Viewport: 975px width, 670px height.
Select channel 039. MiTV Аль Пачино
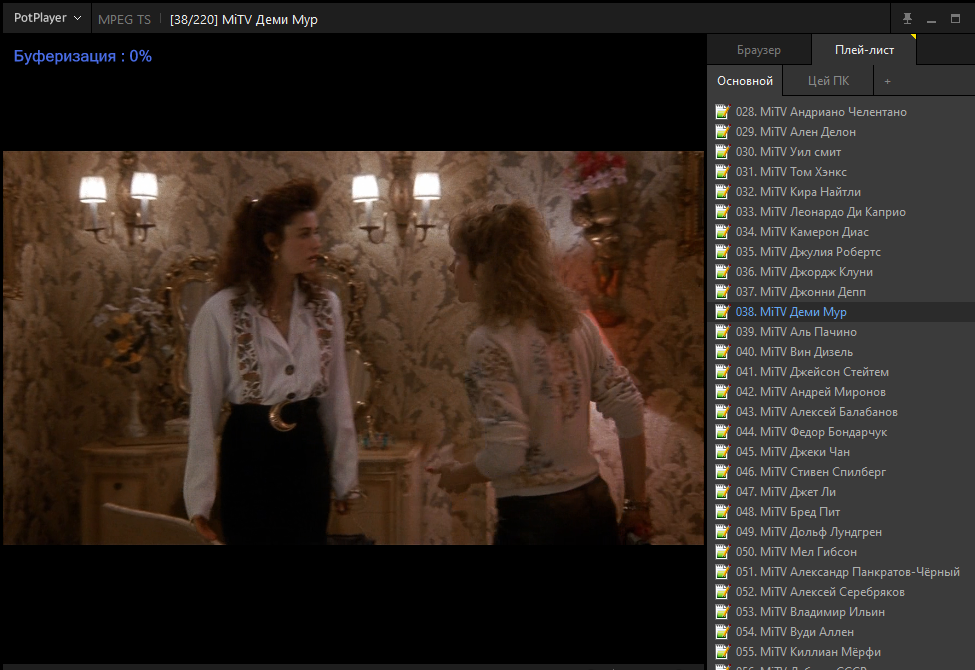pyautogui.click(x=841, y=332)
